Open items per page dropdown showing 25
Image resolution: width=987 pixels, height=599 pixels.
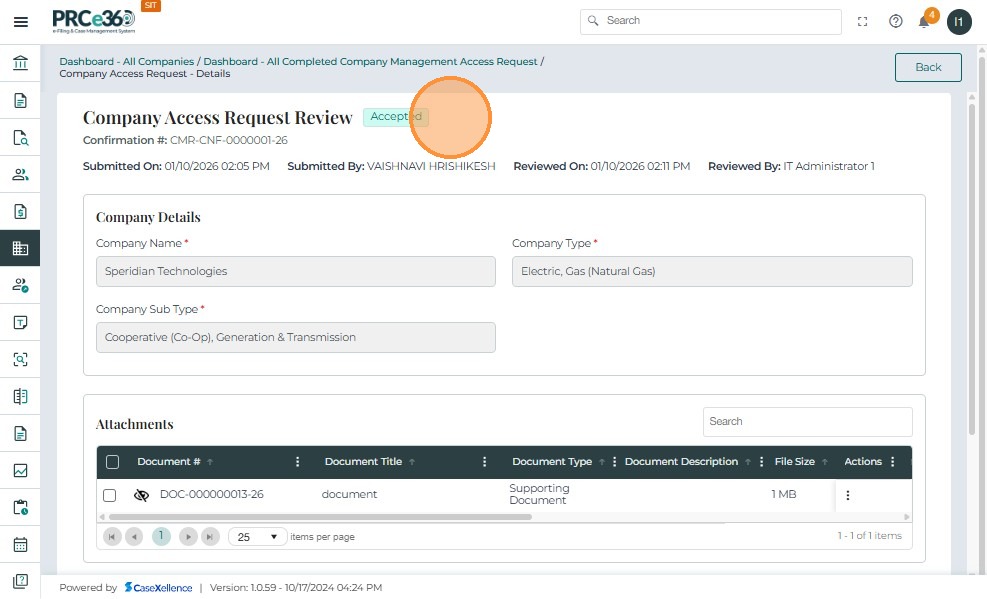coord(257,537)
